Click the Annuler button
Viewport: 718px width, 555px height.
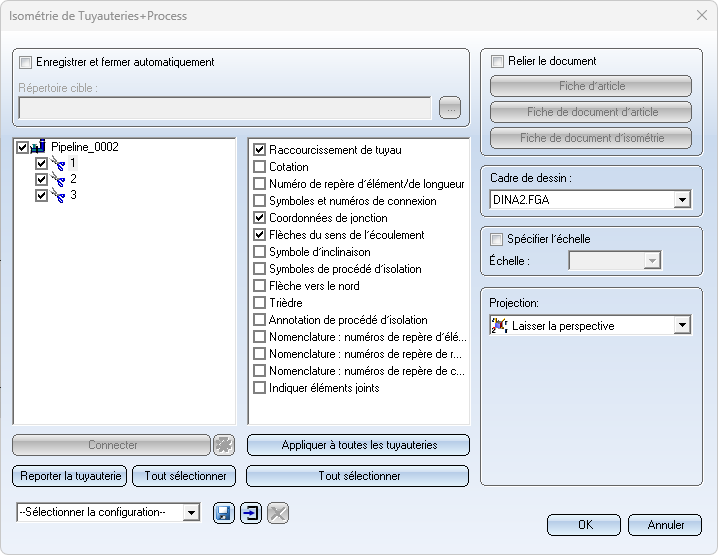665,525
